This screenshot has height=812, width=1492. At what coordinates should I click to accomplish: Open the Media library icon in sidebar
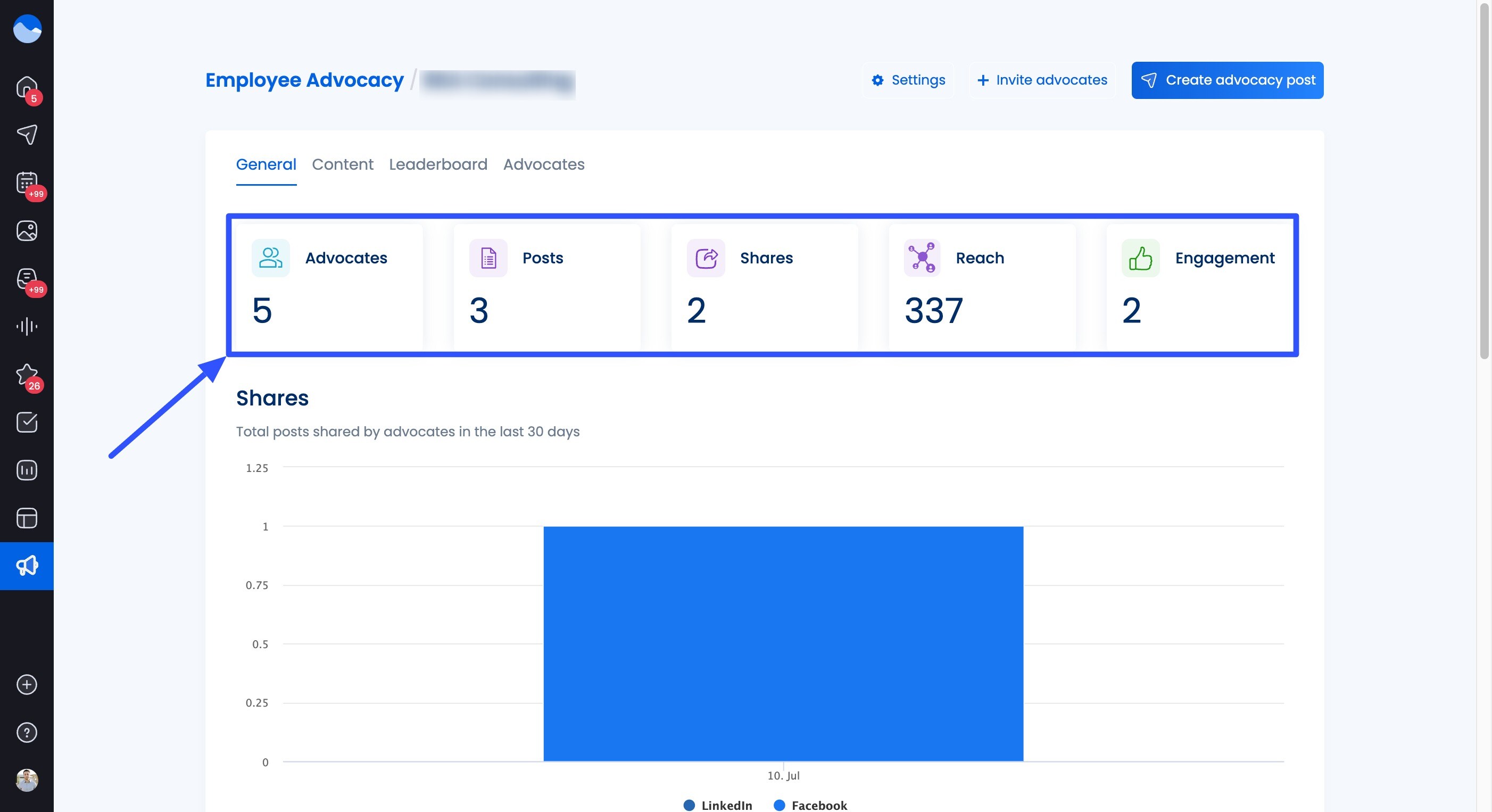[x=26, y=230]
